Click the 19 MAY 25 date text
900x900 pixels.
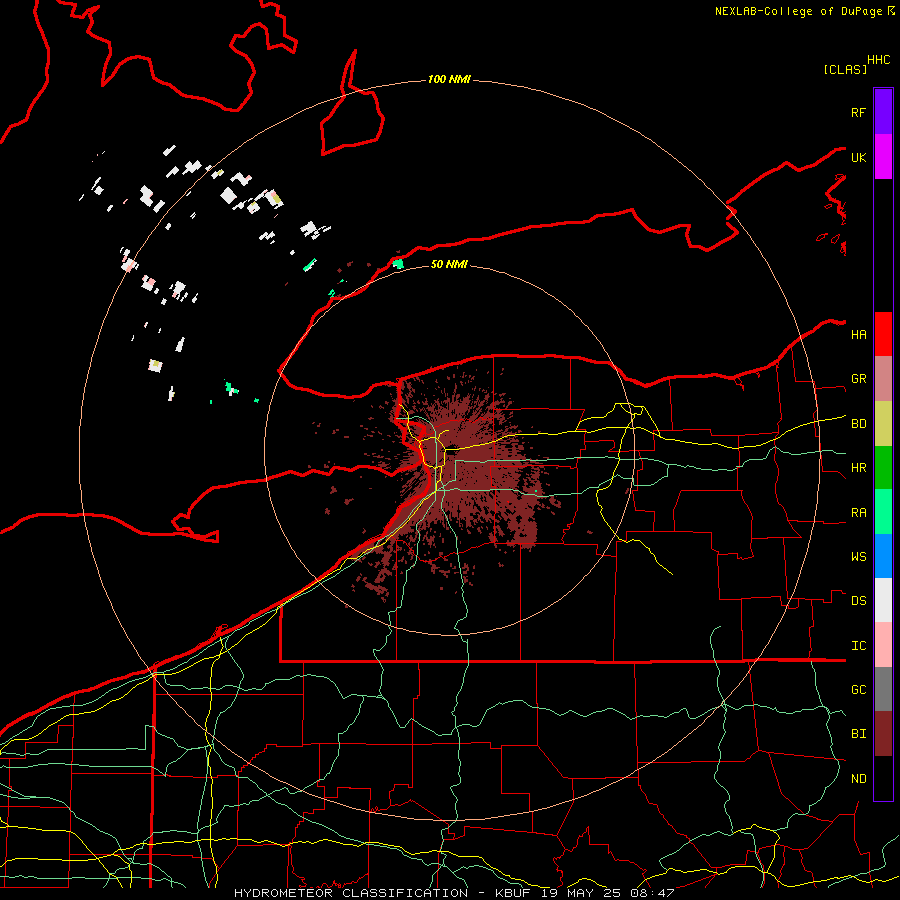click(x=580, y=893)
